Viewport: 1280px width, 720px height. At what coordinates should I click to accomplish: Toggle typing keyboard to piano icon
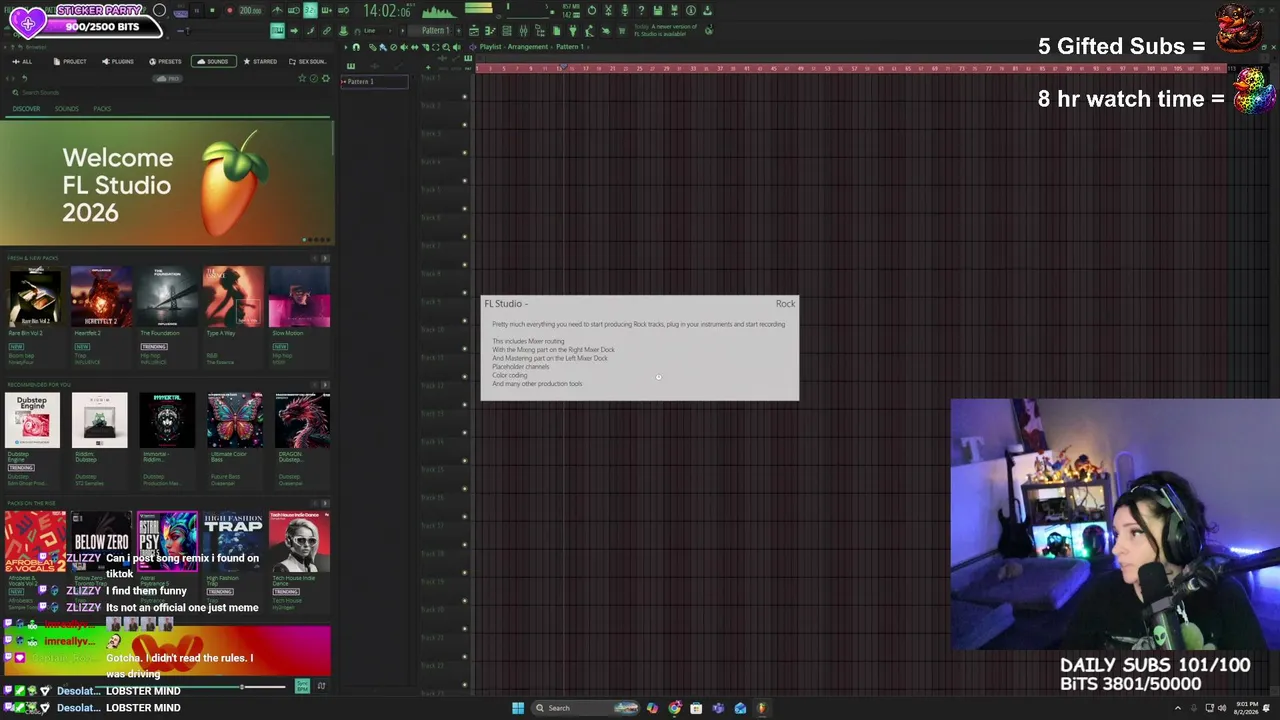coord(278,31)
